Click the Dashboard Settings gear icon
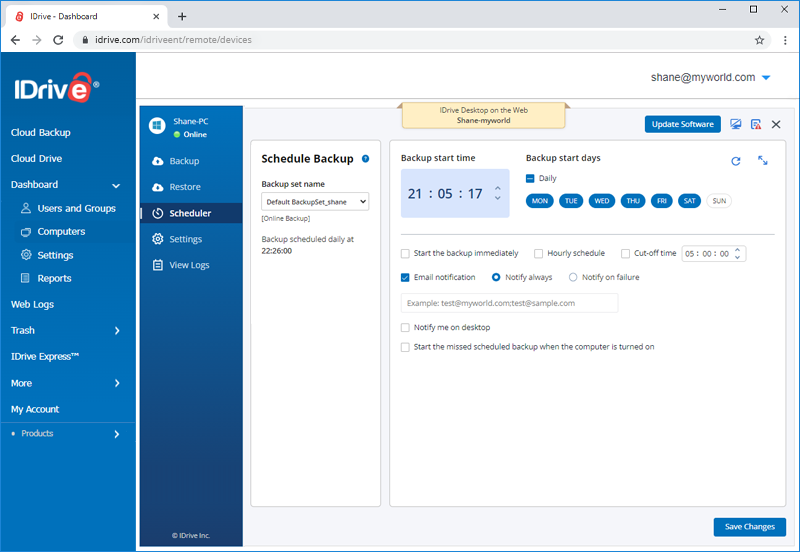This screenshot has width=800, height=552. click(26, 255)
